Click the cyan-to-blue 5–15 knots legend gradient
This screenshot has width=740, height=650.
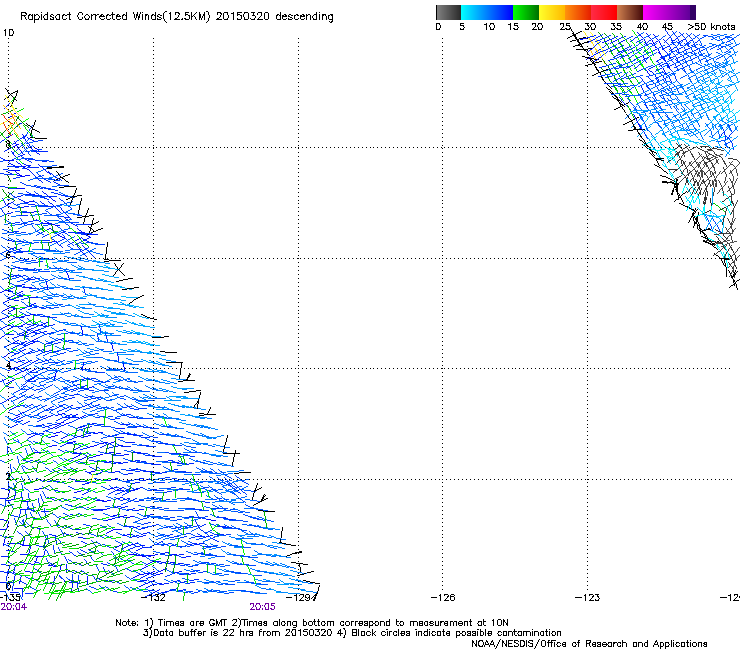click(x=487, y=12)
